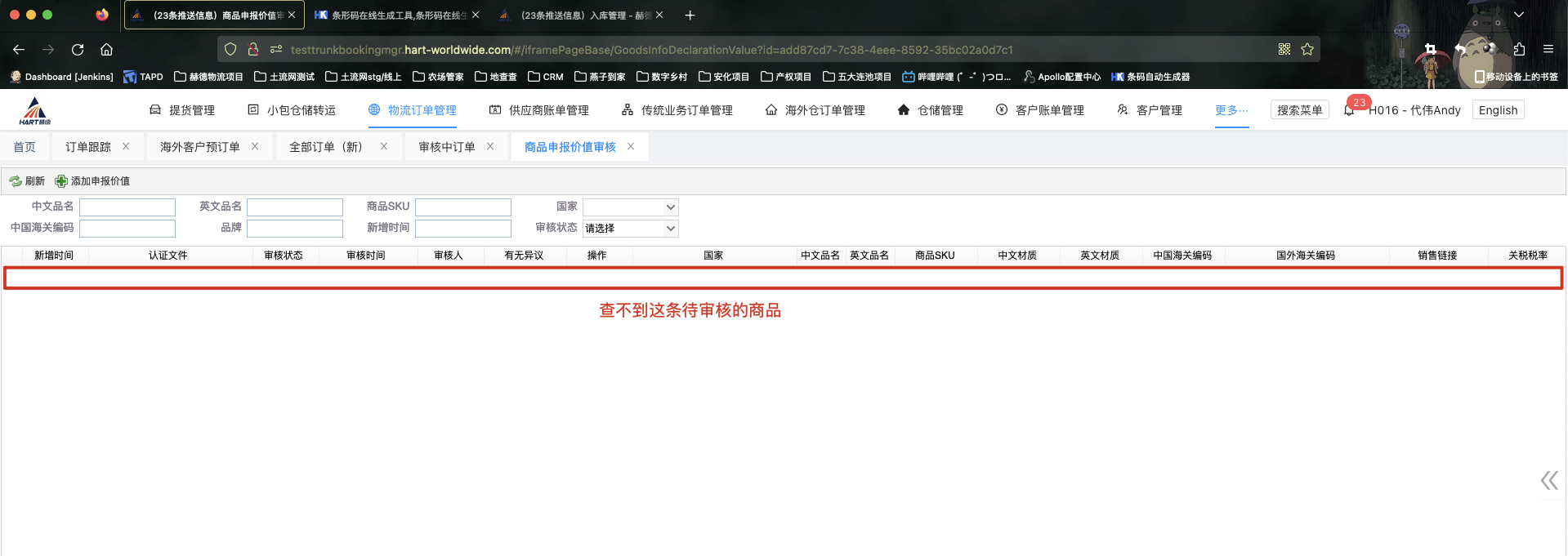Viewport: 1568px width, 556px height.
Task: Switch to the 审核中订单 tab
Action: click(446, 147)
